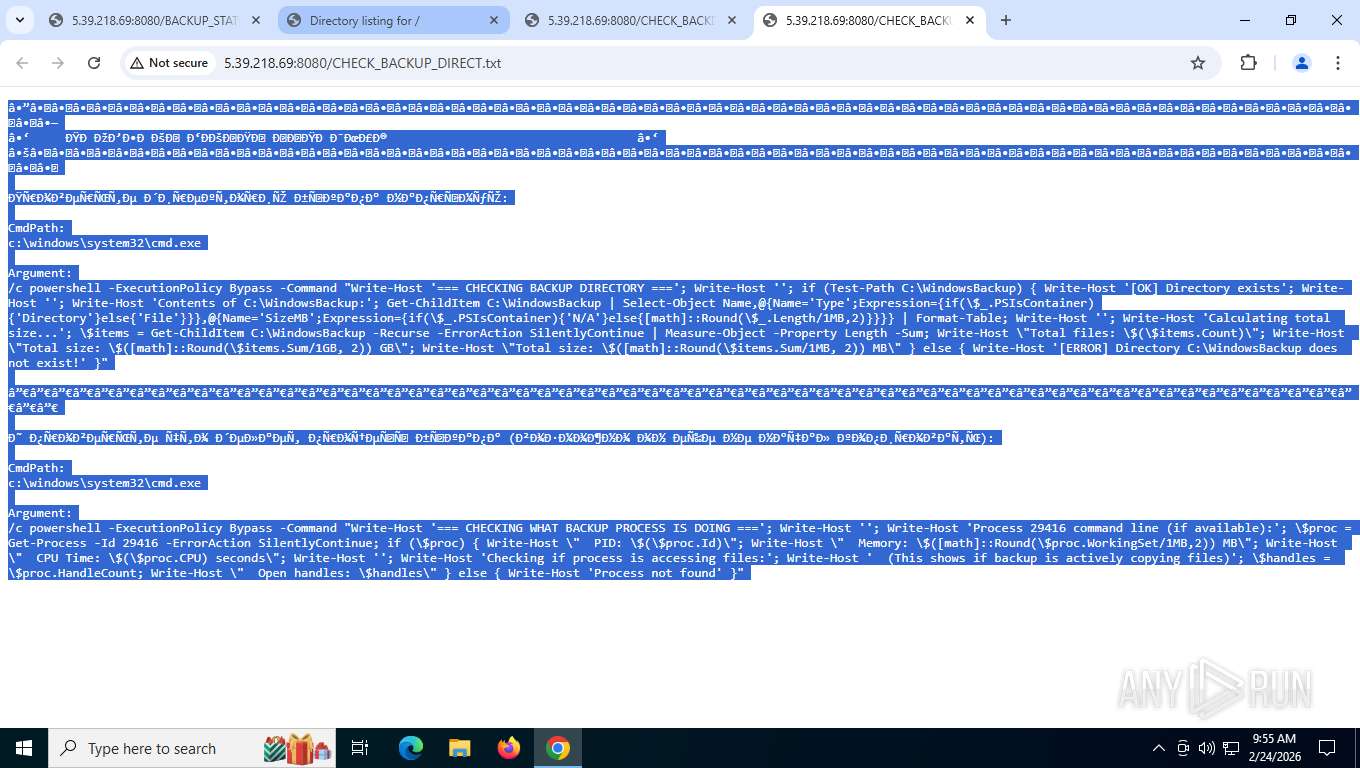Click the taskbar search box

pos(193,748)
